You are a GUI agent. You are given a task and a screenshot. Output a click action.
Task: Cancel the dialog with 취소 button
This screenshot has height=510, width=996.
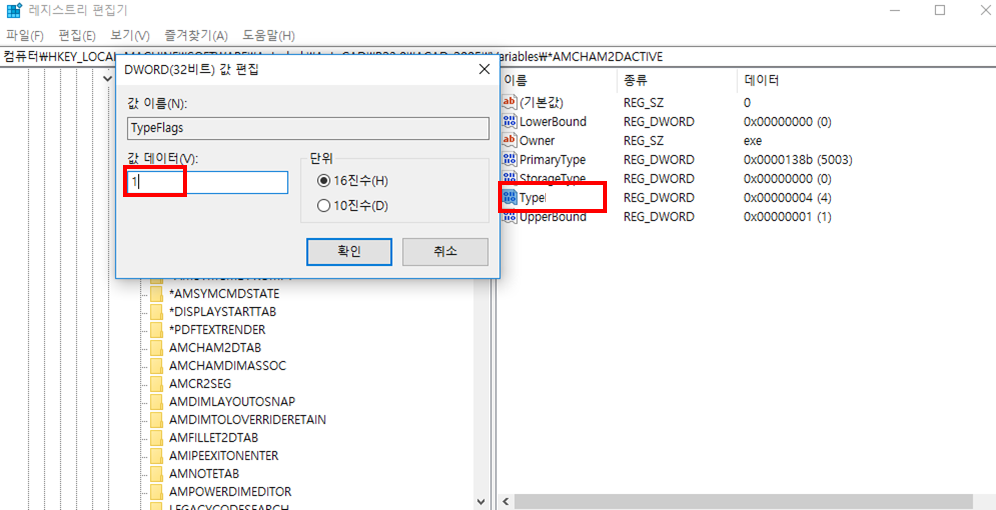click(445, 252)
